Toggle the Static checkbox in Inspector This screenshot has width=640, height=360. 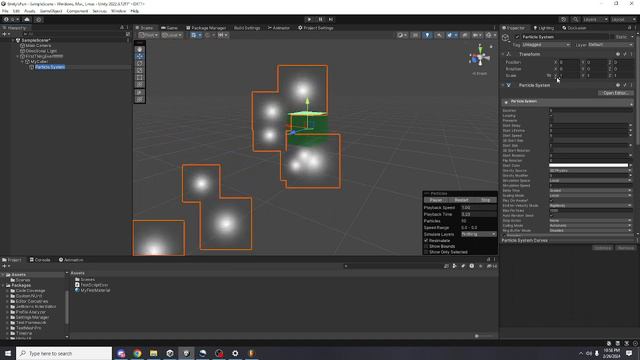point(613,37)
